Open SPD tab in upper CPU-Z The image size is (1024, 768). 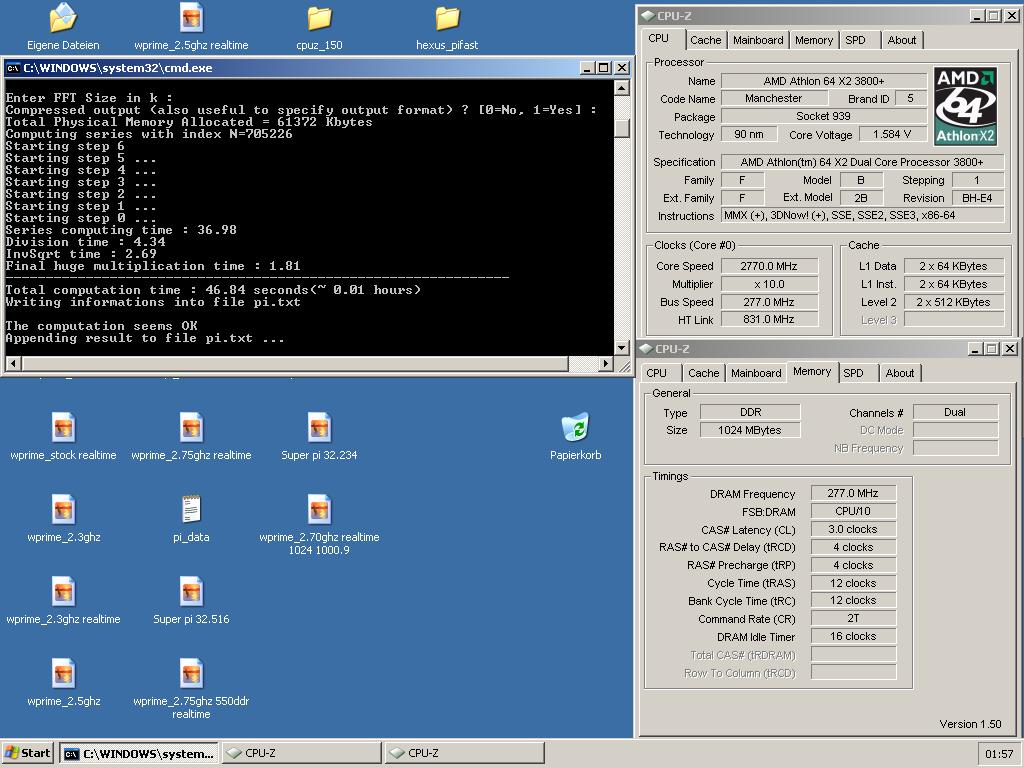tap(856, 40)
